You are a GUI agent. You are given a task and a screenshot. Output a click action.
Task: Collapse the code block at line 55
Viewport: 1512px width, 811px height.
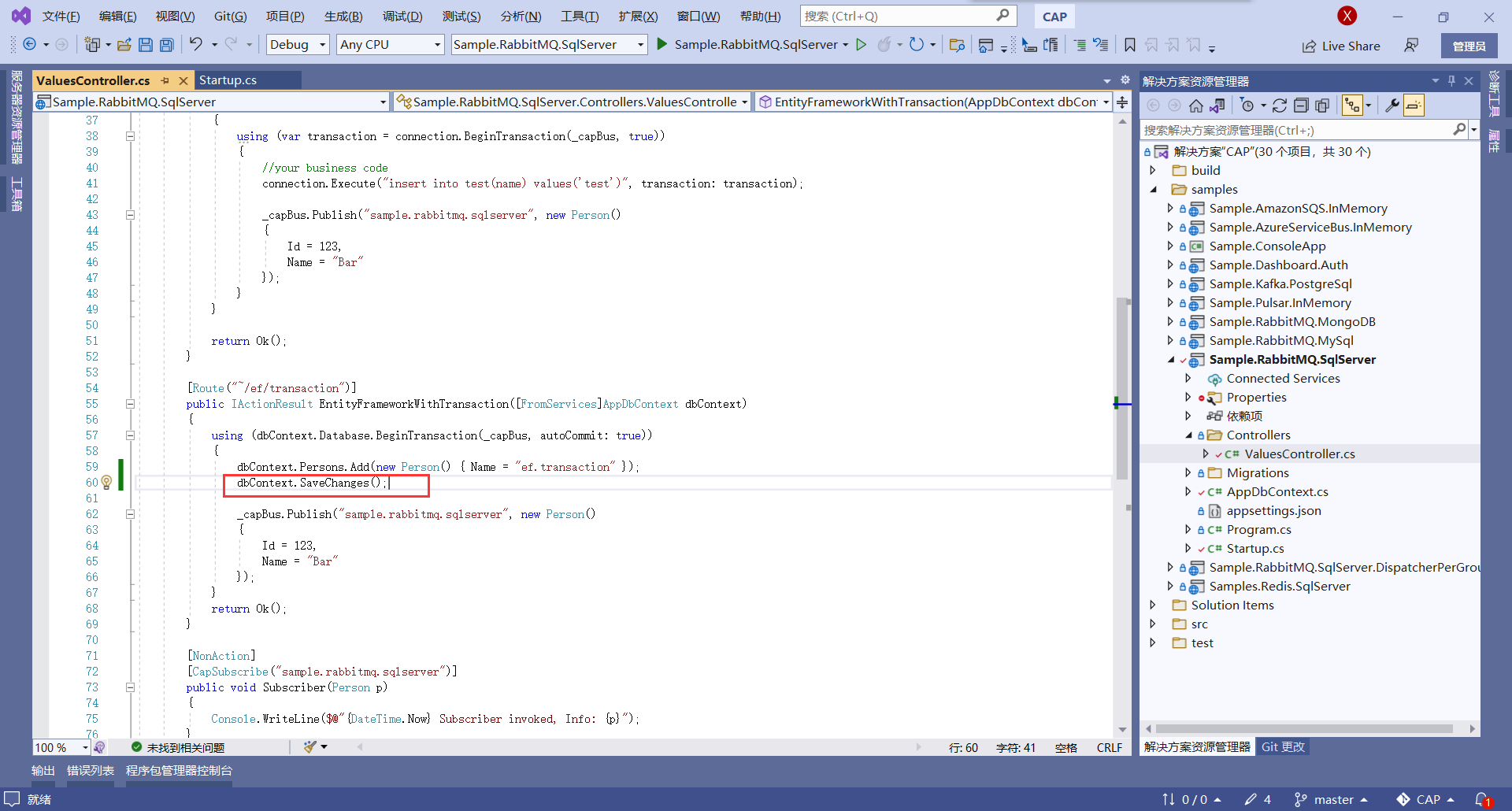[x=131, y=404]
